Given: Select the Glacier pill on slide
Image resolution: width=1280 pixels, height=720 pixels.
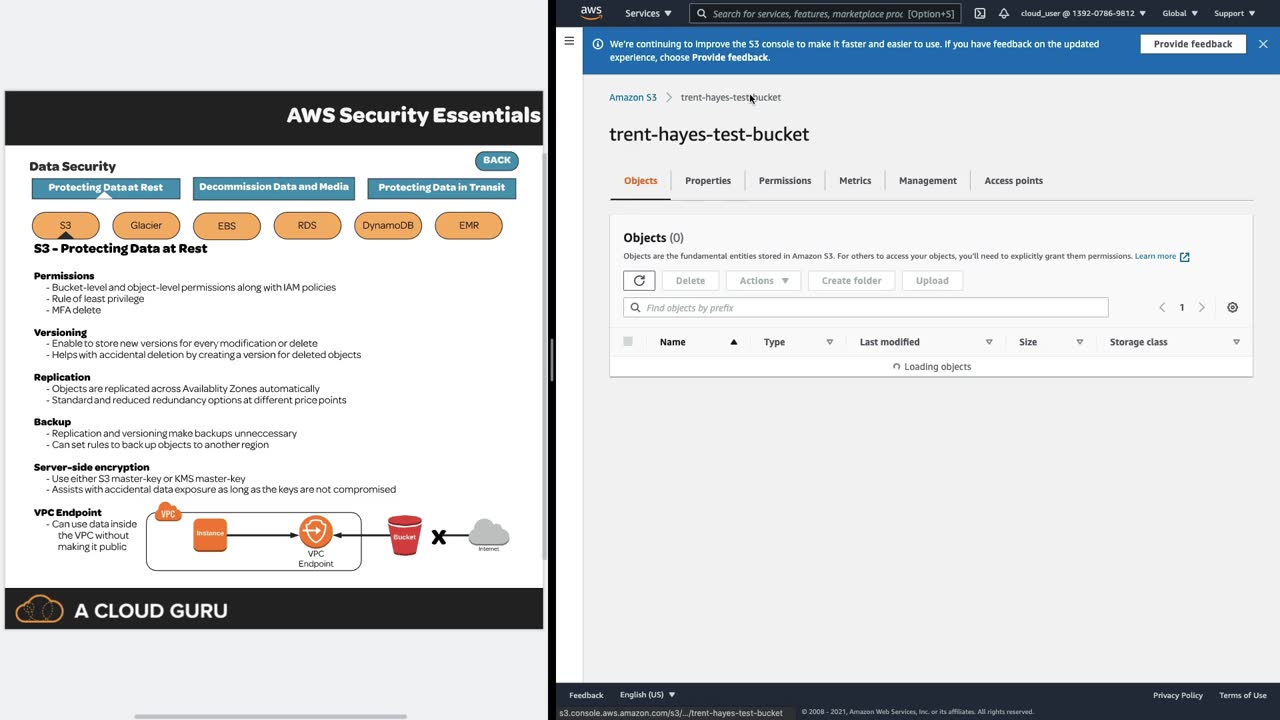Looking at the screenshot, I should [146, 226].
